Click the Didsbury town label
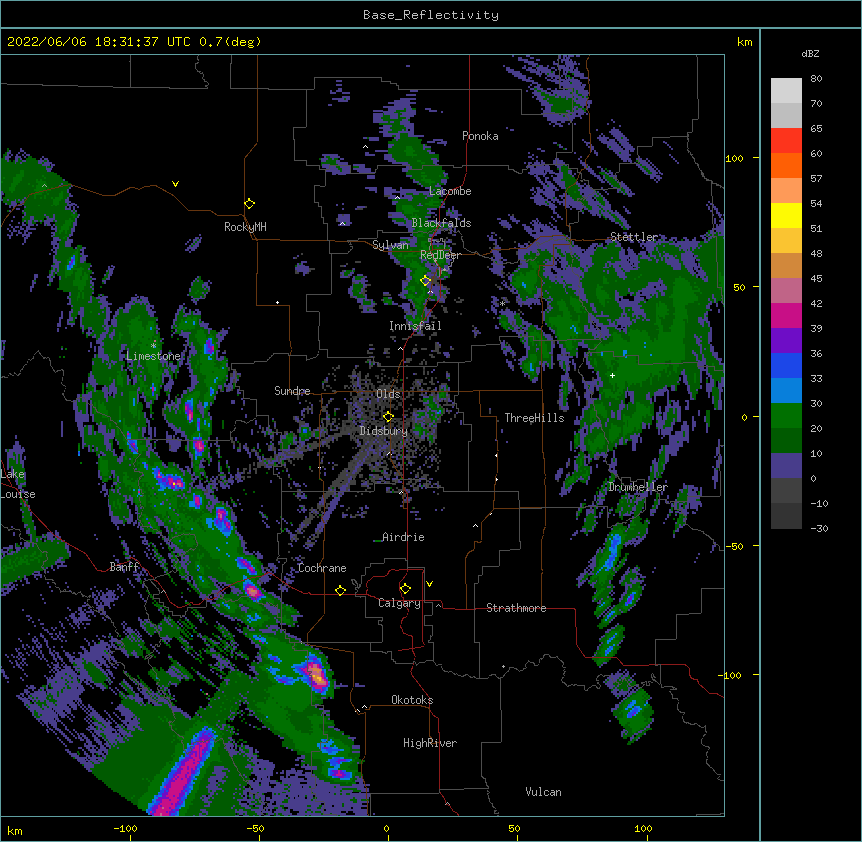 (384, 431)
